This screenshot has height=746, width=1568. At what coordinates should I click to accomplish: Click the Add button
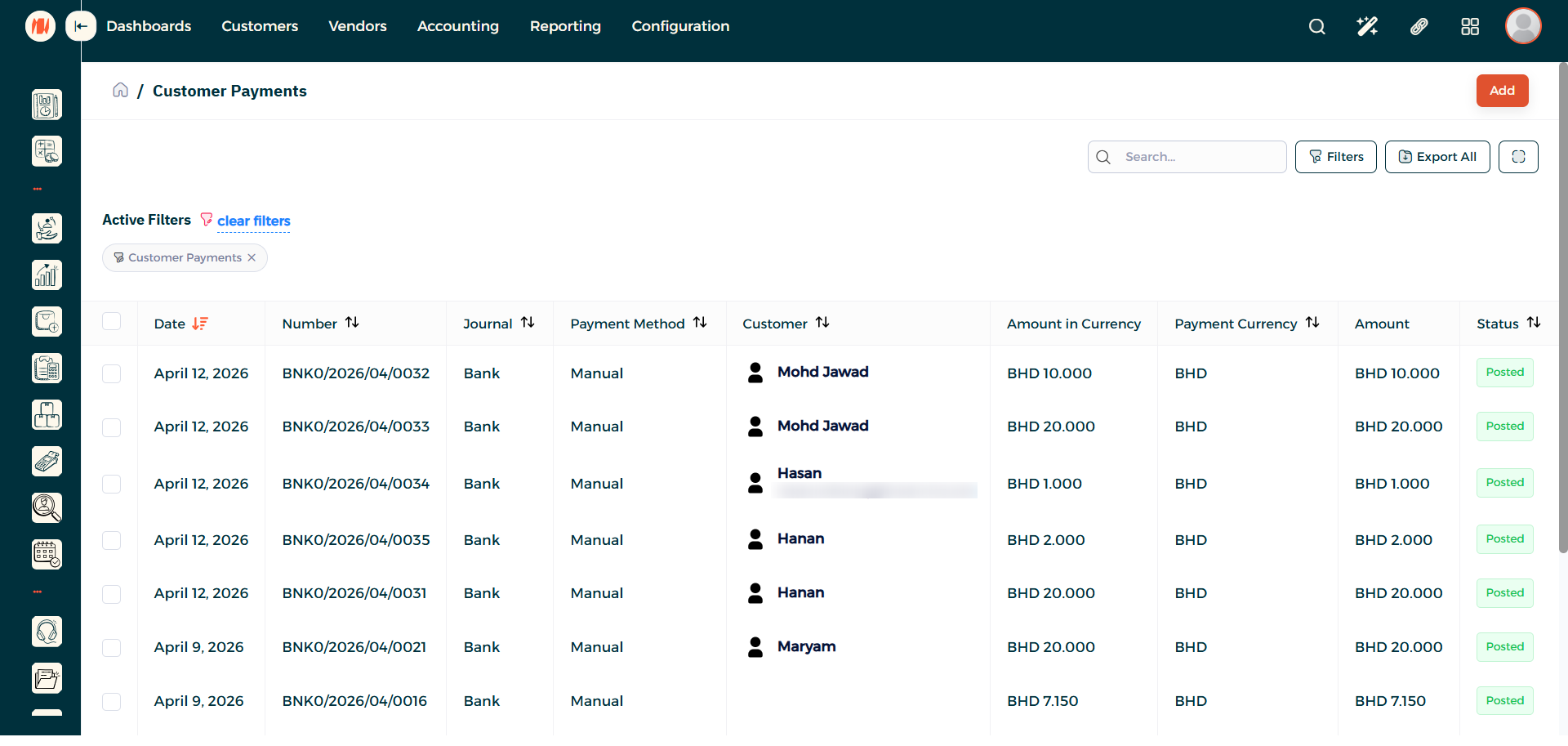pyautogui.click(x=1502, y=91)
